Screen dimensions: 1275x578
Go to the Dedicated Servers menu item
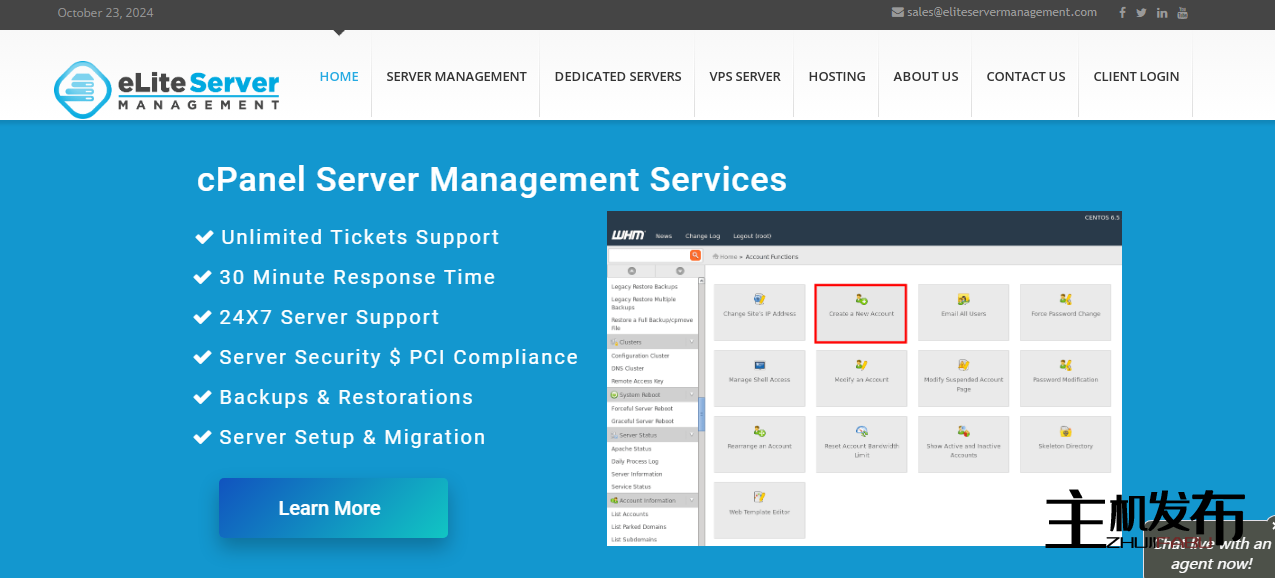(618, 76)
